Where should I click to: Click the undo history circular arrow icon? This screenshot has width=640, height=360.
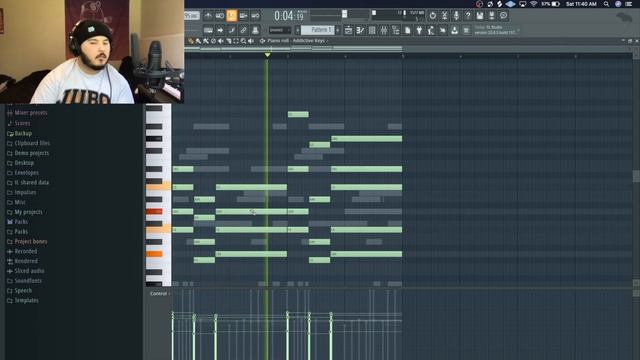pos(433,16)
